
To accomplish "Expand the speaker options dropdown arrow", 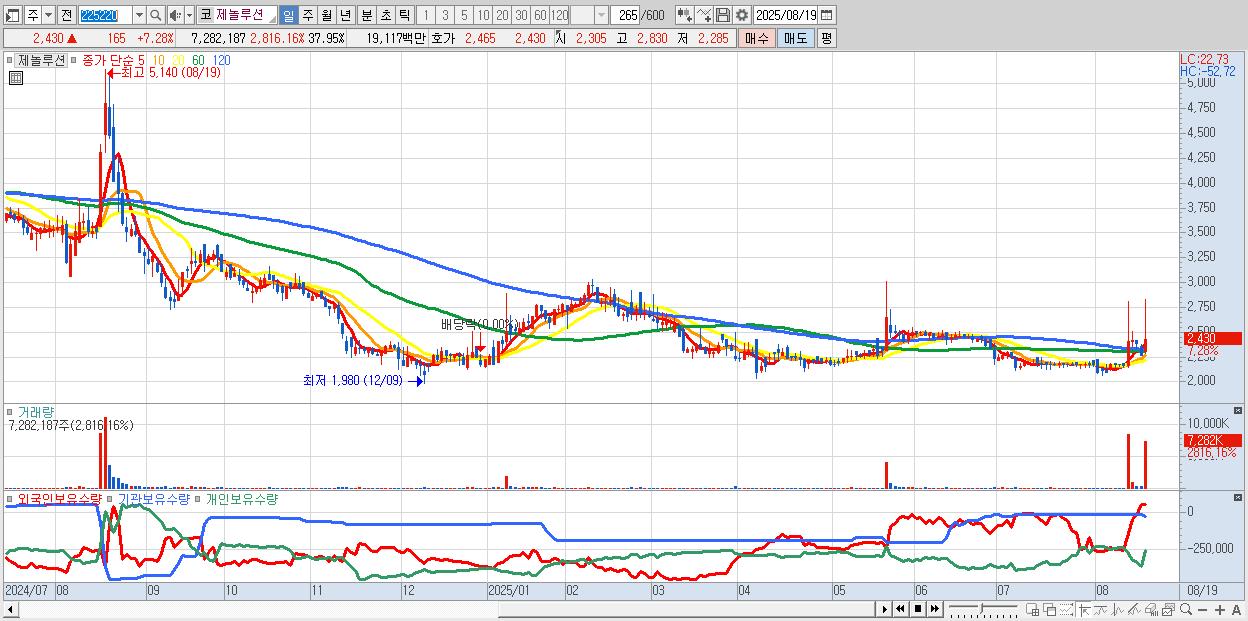I will pyautogui.click(x=189, y=15).
